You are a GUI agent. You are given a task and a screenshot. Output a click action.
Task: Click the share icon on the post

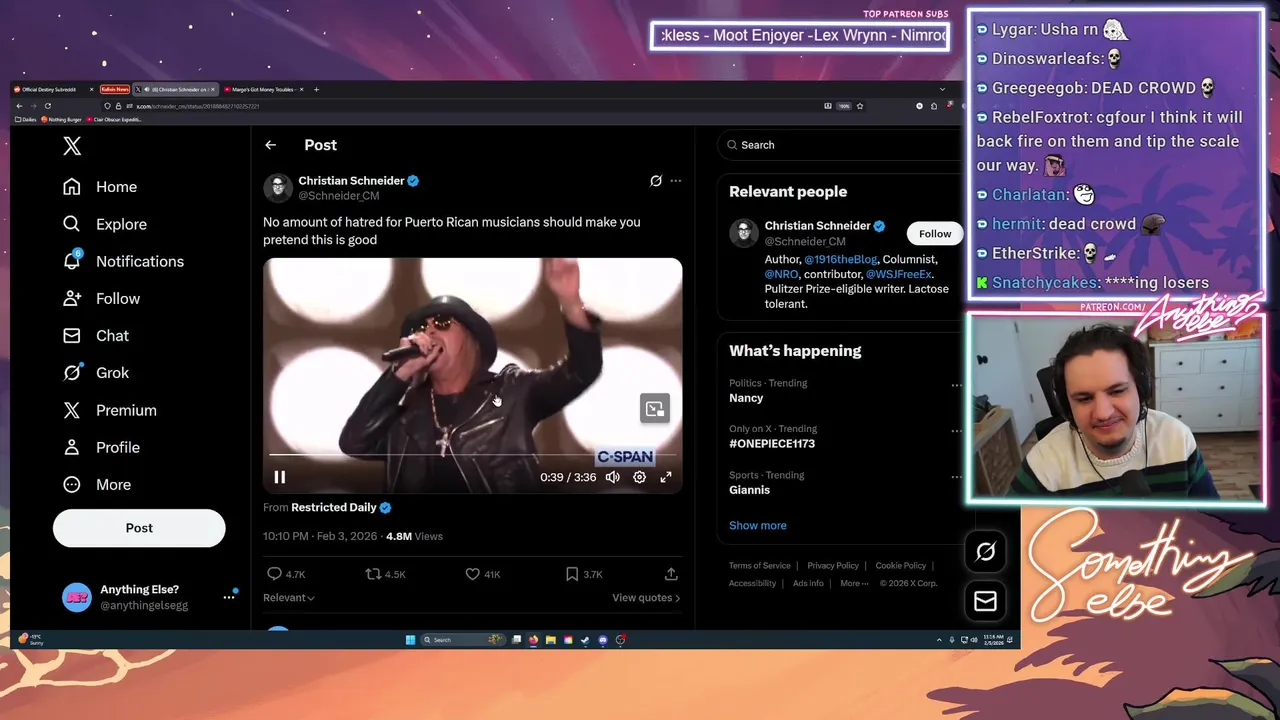pos(671,574)
